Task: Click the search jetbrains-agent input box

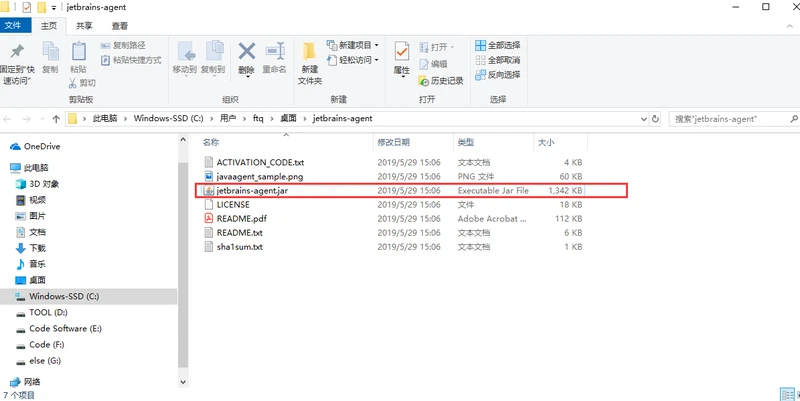Action: pos(729,118)
